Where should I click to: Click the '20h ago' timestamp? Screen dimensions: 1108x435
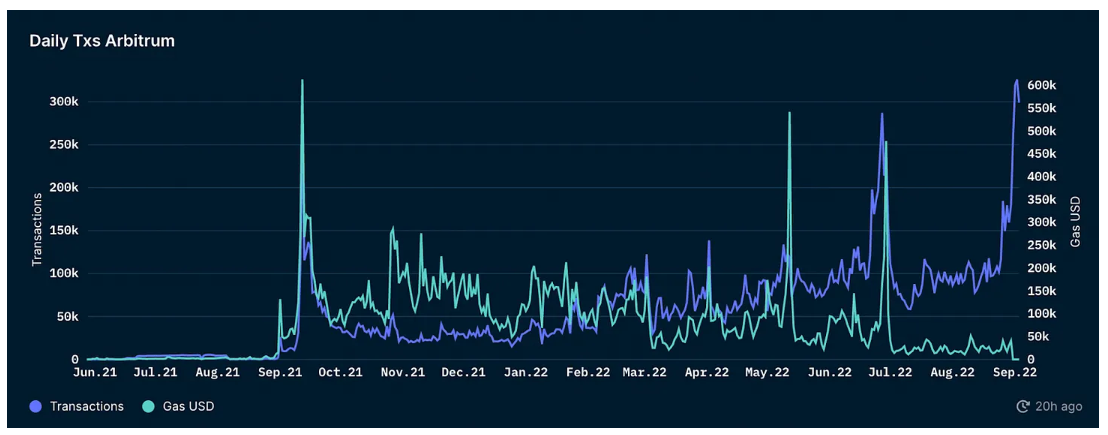click(x=1059, y=407)
